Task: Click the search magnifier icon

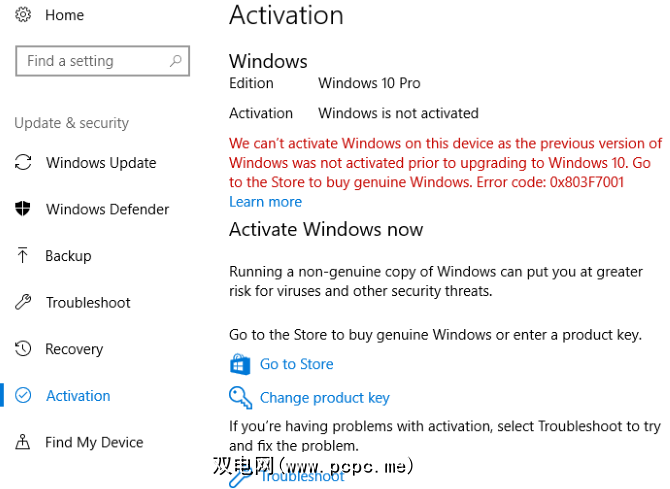Action: coord(176,61)
